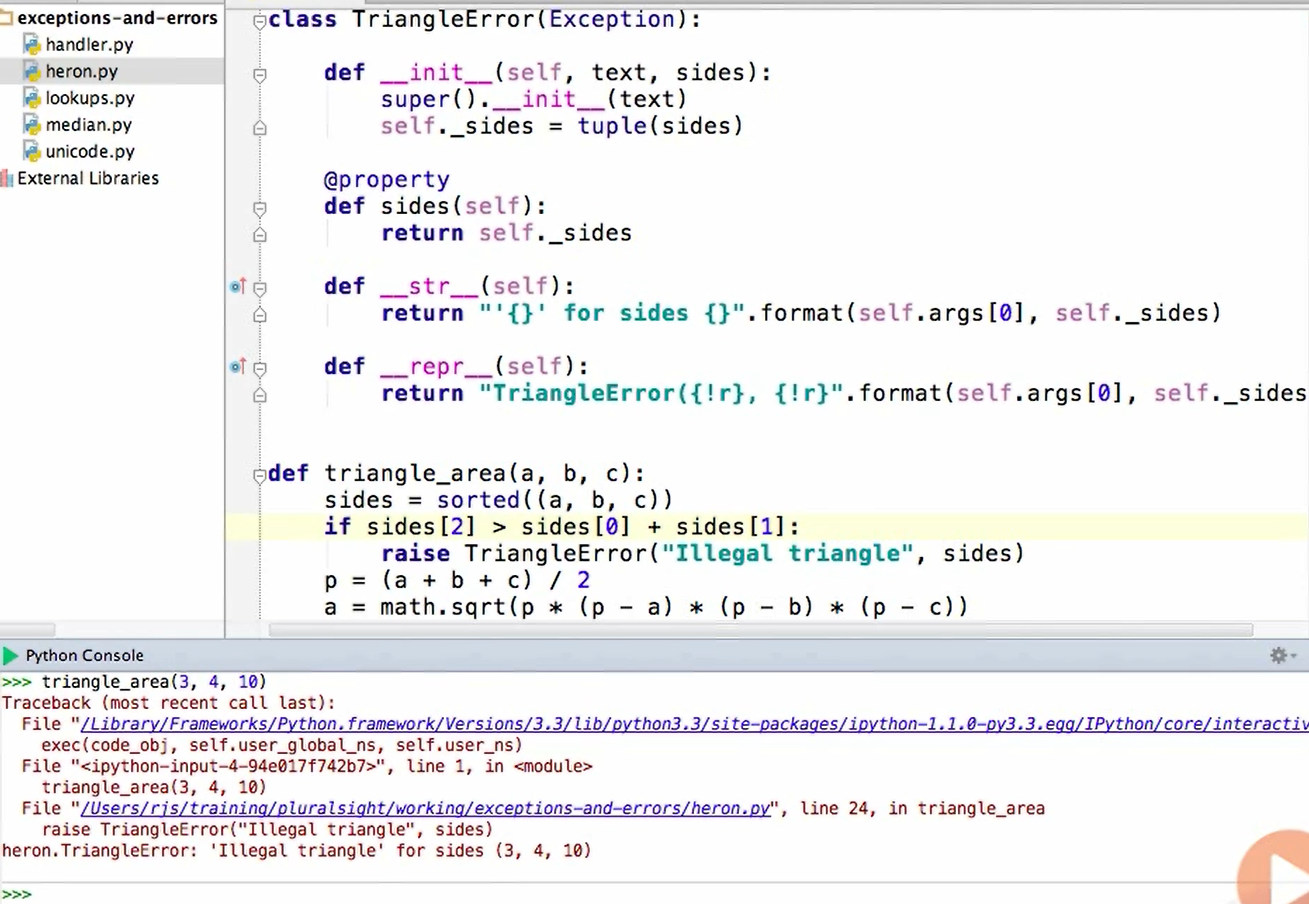Click the override marker beside __str__
The height and width of the screenshot is (904, 1309).
tap(238, 287)
